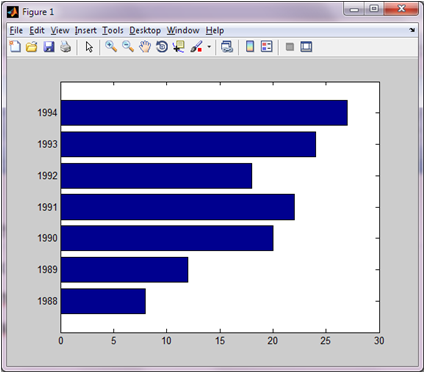The image size is (425, 373).
Task: Activate the Zoom In tool
Action: [111, 47]
